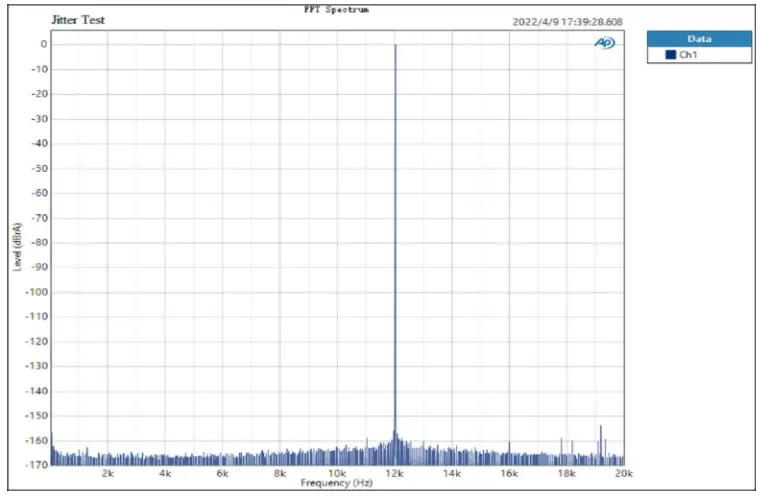The image size is (763, 504).
Task: Click the Data legend header
Action: click(x=699, y=39)
